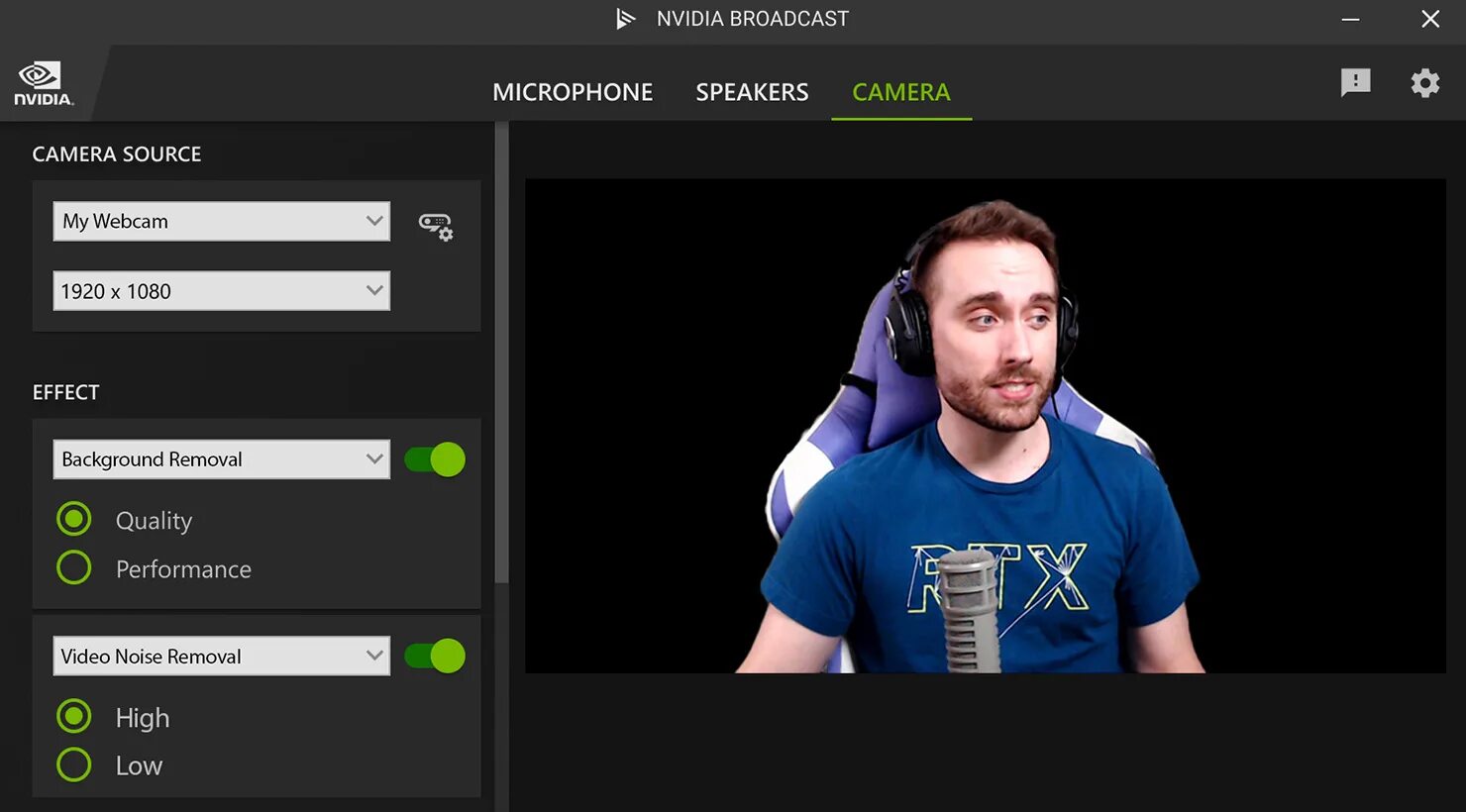Viewport: 1466px width, 812px height.
Task: Click the NVIDIA Broadcast icon in title bar
Action: [x=623, y=18]
